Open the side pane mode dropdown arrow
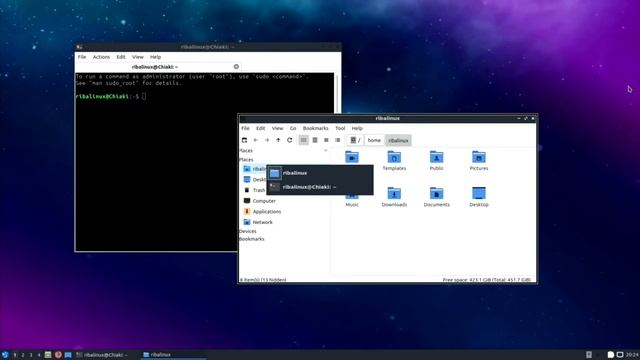The image size is (640, 360). coord(326,151)
